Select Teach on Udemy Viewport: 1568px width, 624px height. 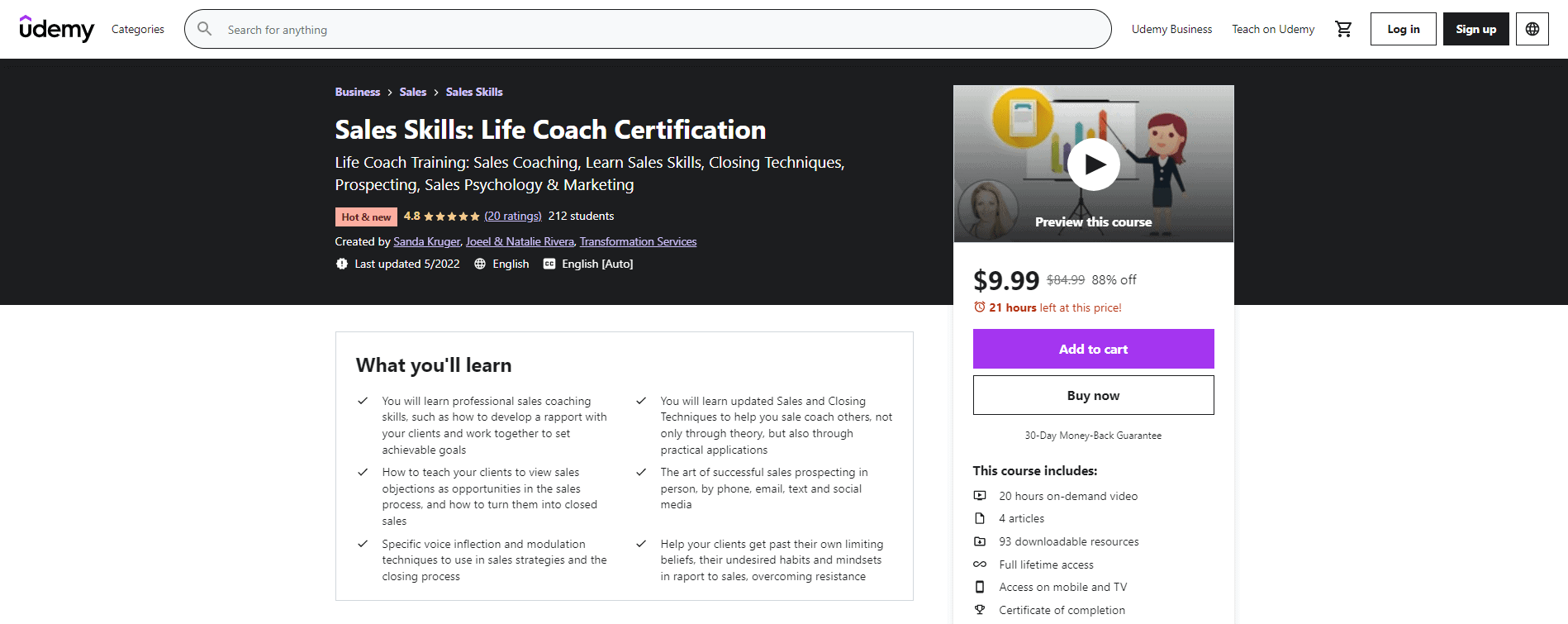click(x=1272, y=28)
